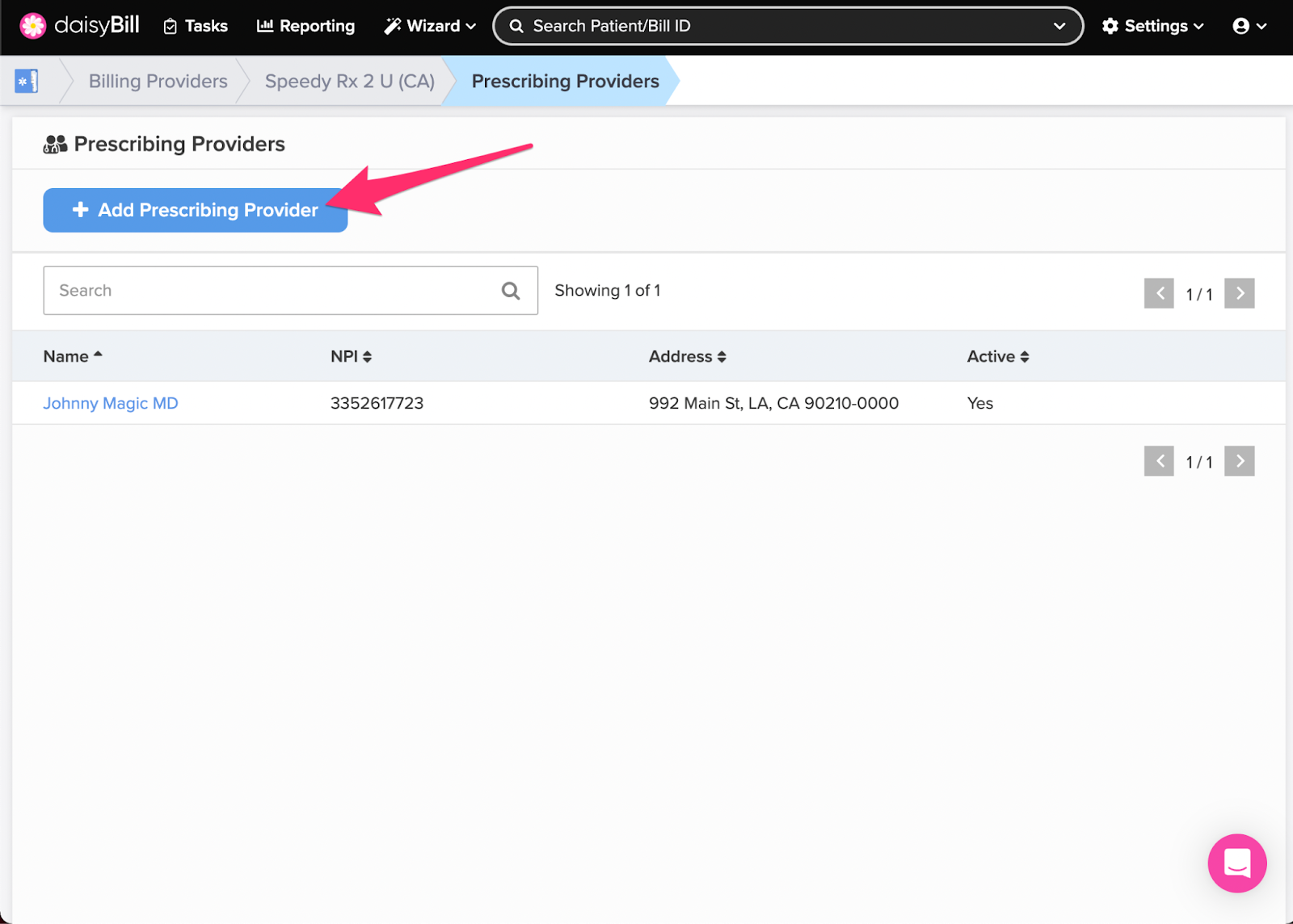The height and width of the screenshot is (924, 1293).
Task: Focus the provider Search box
Action: (291, 290)
